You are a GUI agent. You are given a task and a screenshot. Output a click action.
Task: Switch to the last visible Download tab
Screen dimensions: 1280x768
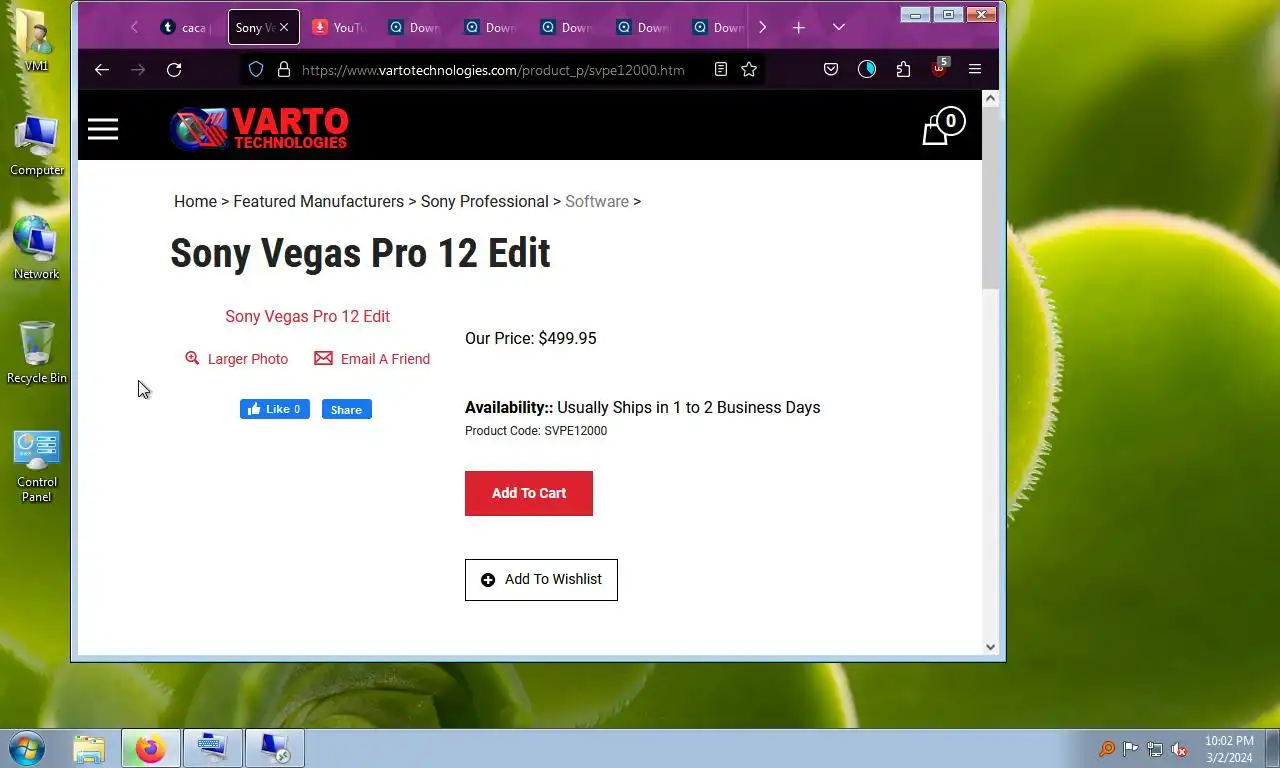point(720,27)
